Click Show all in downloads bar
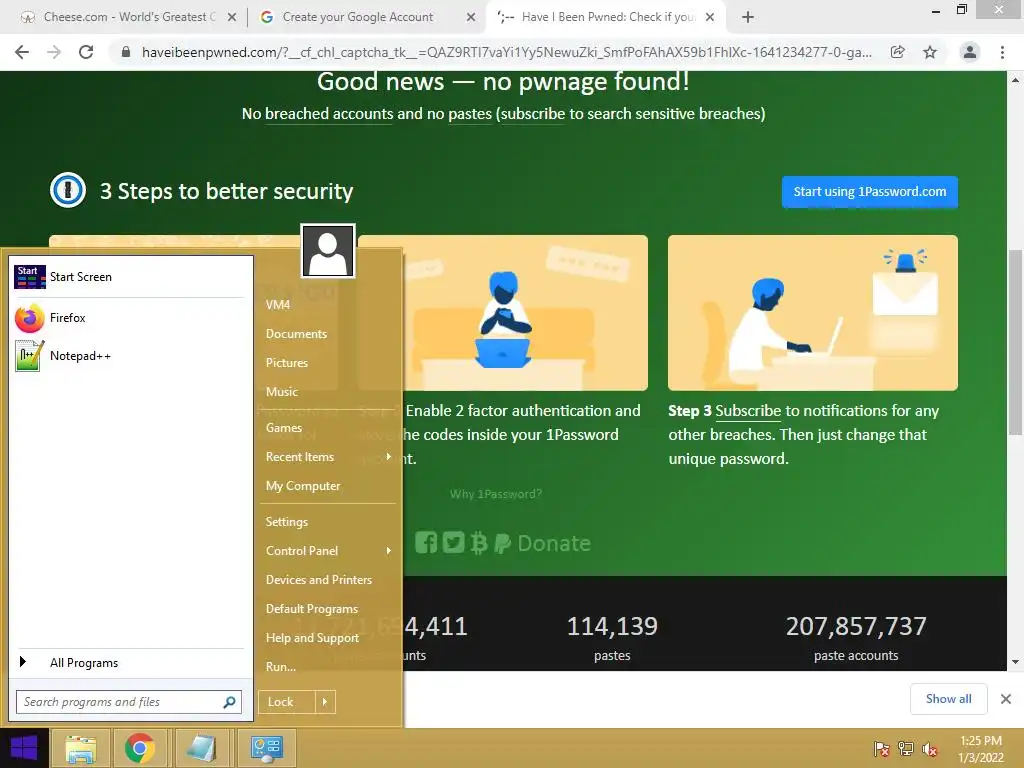 (x=948, y=699)
